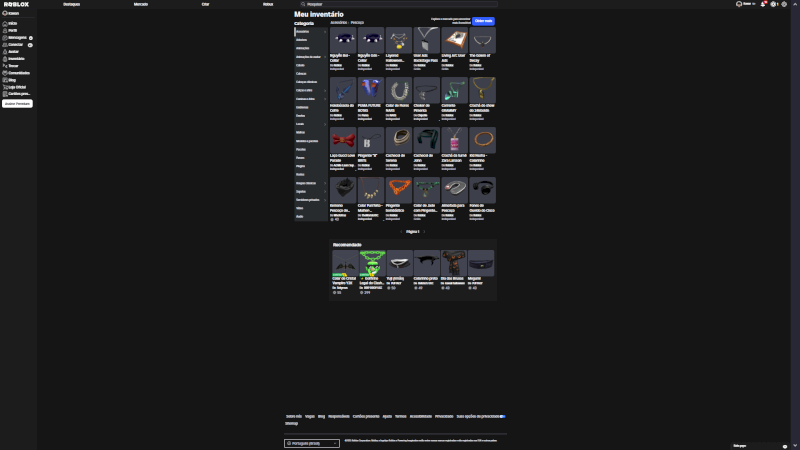This screenshot has height=450, width=800.
Task: Open the green chain recommended item thumbnail
Action: [x=372, y=263]
